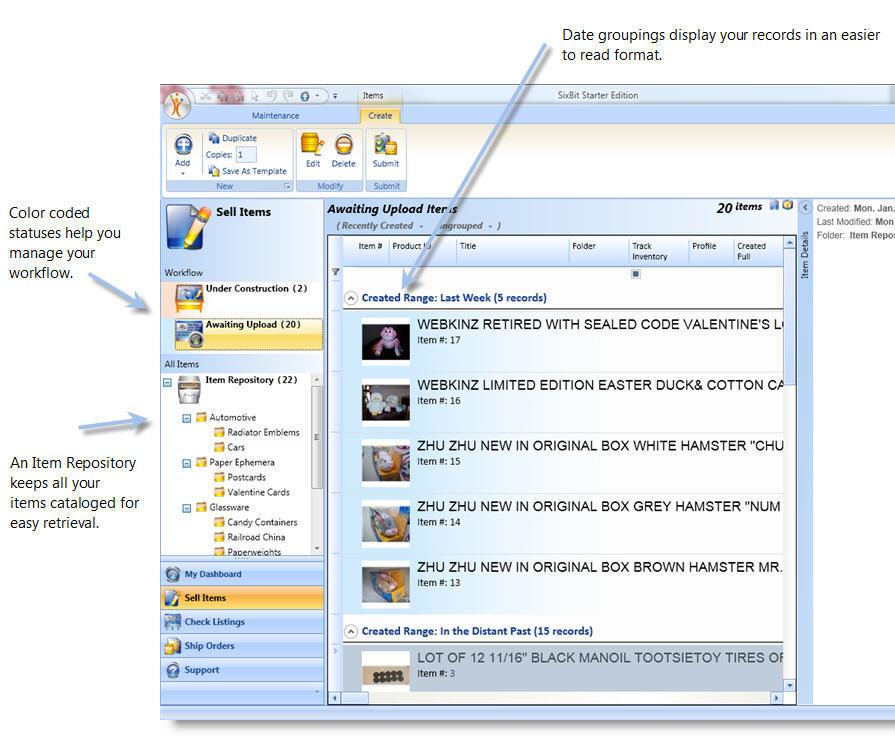
Task: Click the blue bookmark icon beside 20 items
Action: click(774, 205)
